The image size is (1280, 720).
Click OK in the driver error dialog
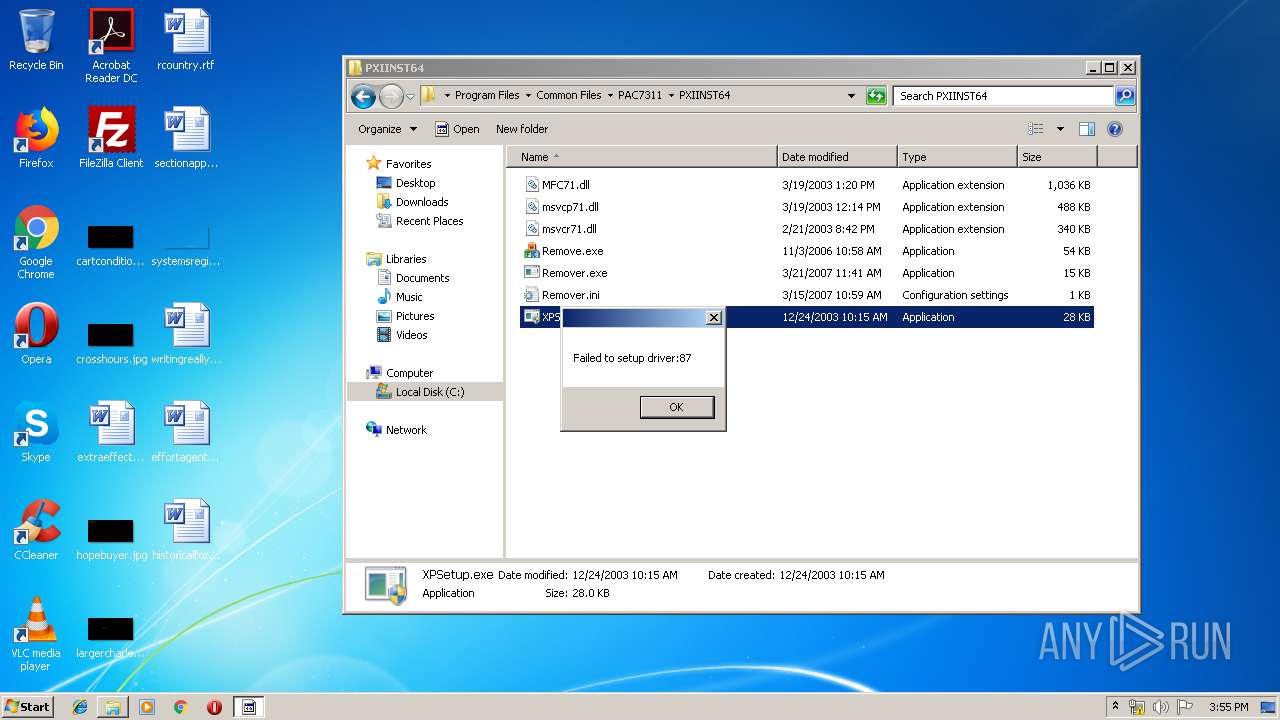pos(677,407)
